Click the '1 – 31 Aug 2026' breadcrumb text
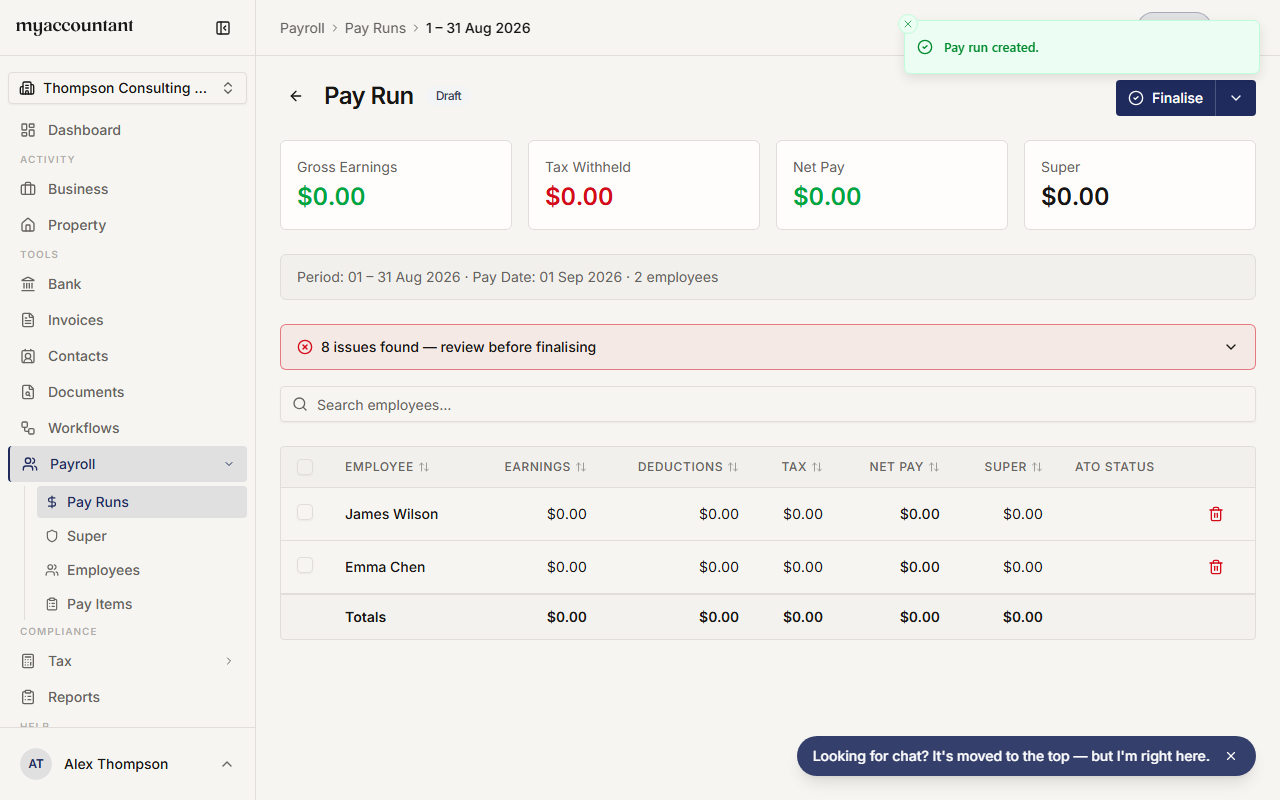Viewport: 1280px width, 800px height. point(478,28)
